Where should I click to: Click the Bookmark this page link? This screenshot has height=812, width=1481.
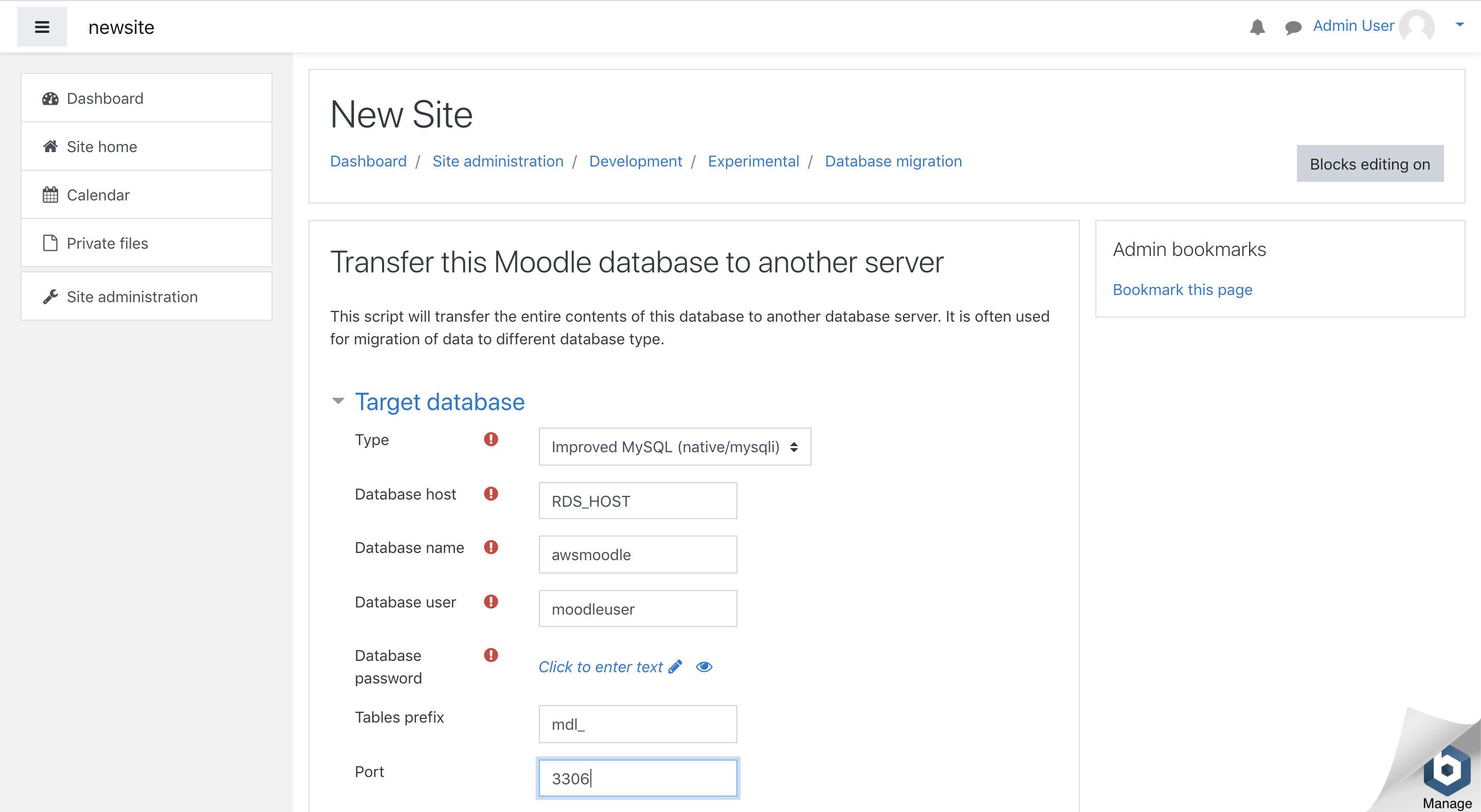coord(1182,290)
